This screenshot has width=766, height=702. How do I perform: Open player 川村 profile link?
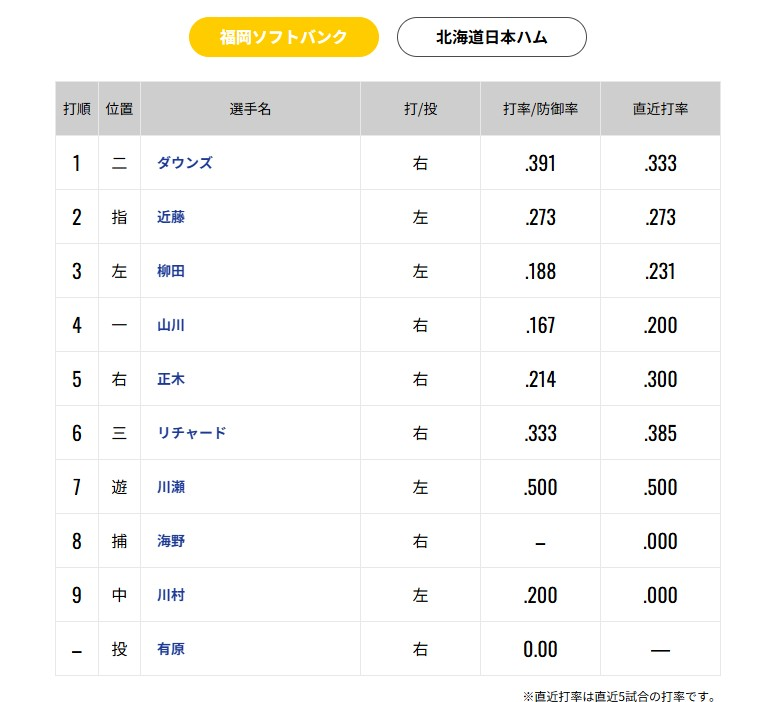(x=171, y=595)
